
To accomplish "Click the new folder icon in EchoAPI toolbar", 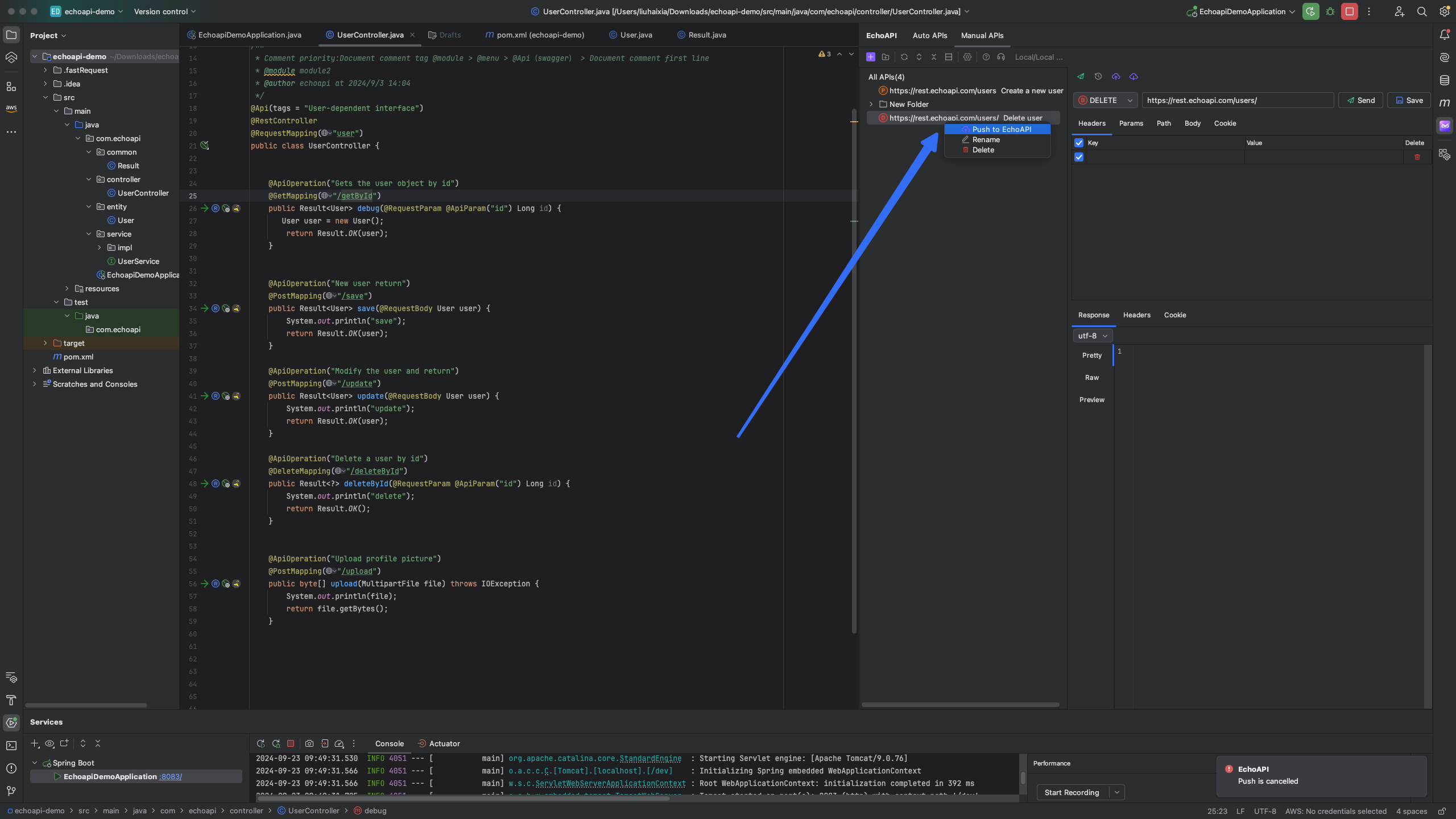I will click(886, 57).
